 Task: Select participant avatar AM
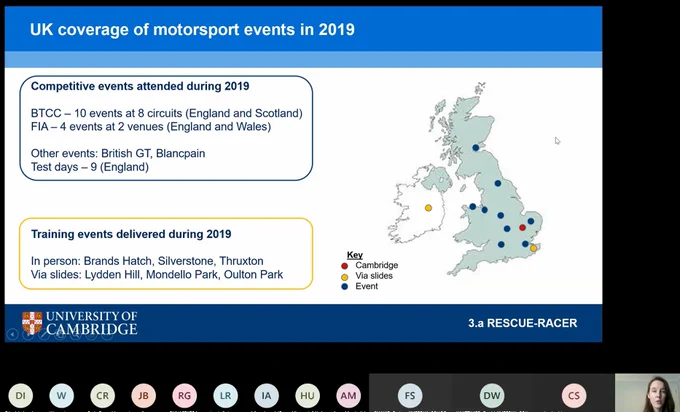tap(348, 396)
